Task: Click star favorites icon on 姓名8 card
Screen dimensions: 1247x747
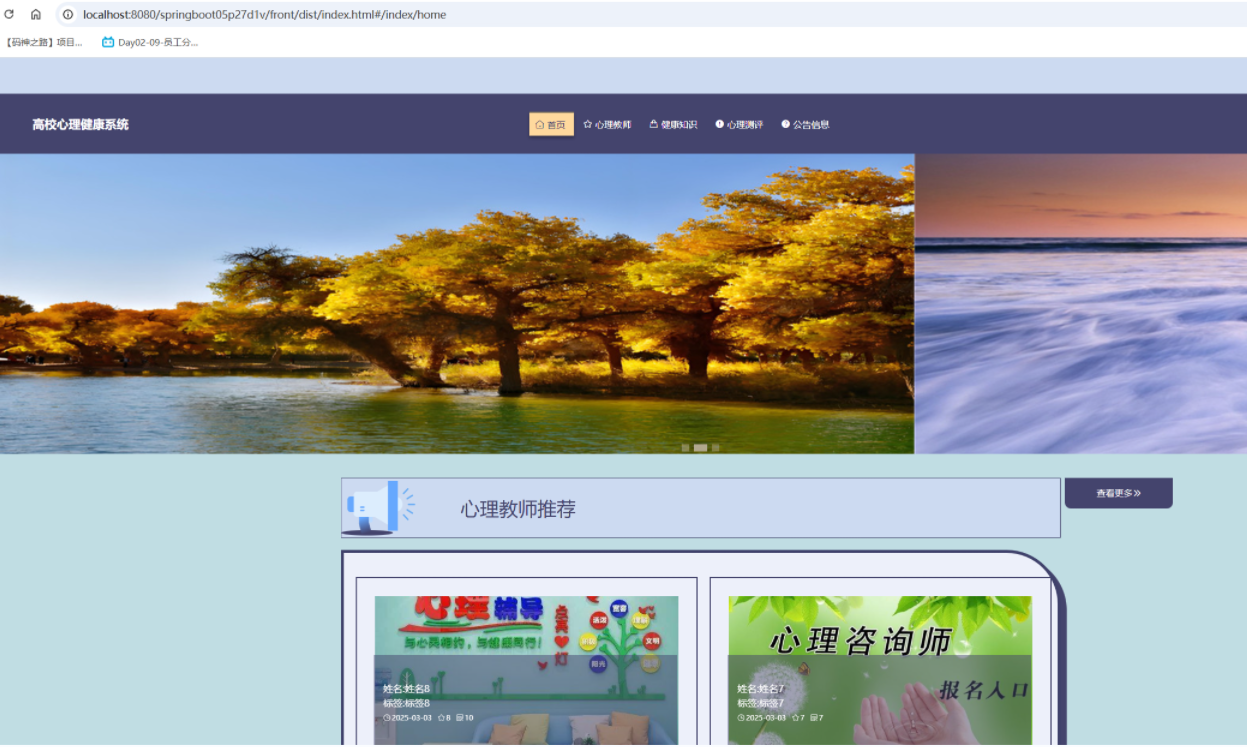Action: click(x=441, y=718)
